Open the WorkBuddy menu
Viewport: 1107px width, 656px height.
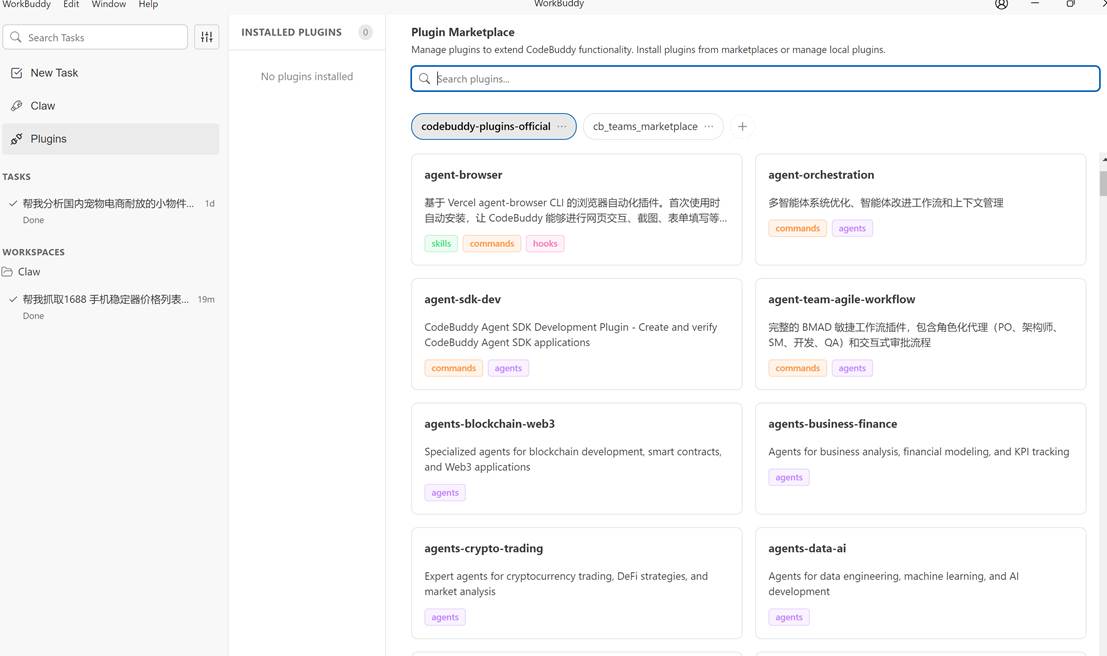26,4
